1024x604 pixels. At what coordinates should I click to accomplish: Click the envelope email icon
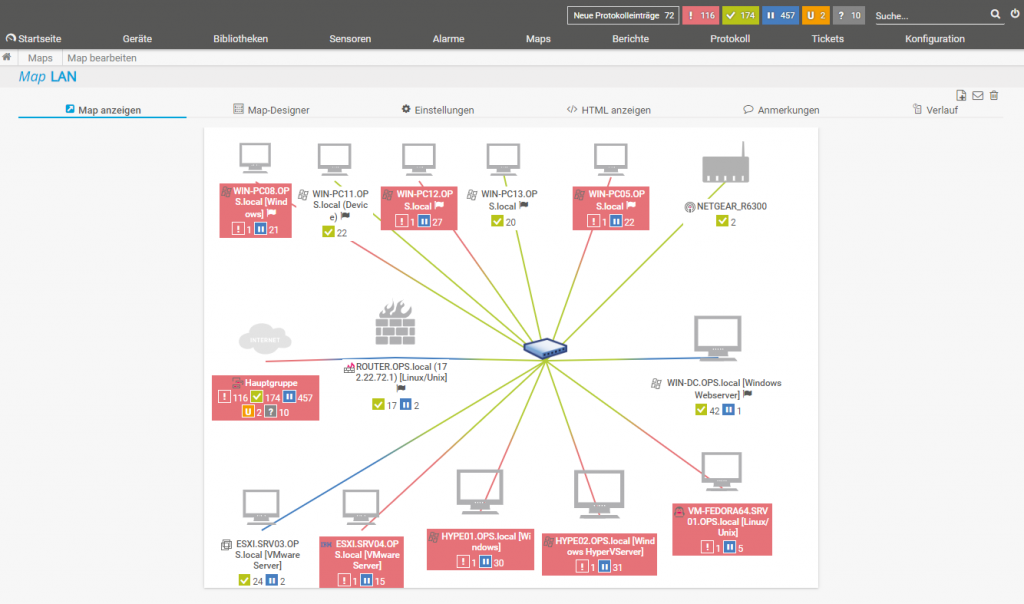click(x=977, y=95)
